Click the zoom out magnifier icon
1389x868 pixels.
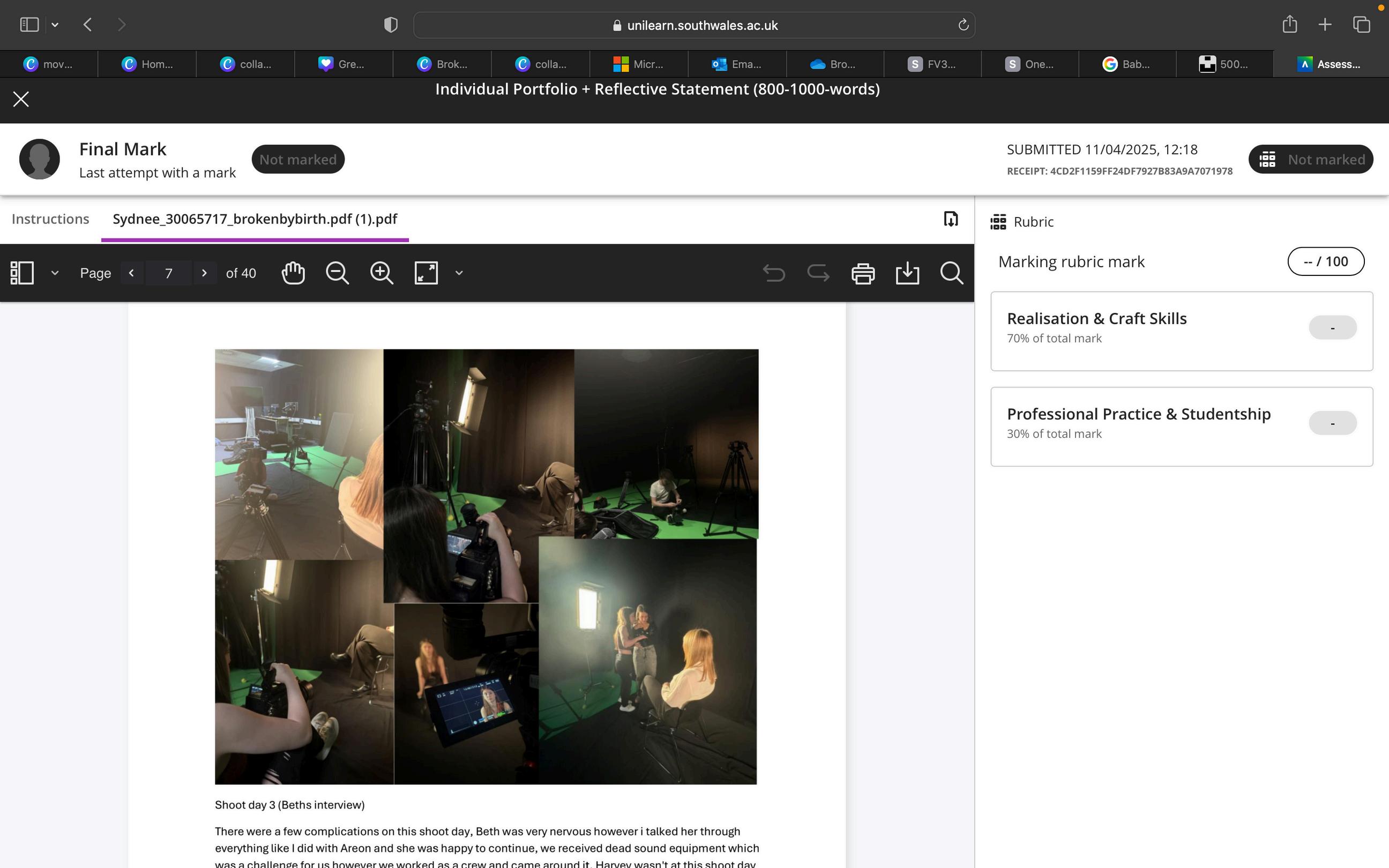tap(337, 273)
